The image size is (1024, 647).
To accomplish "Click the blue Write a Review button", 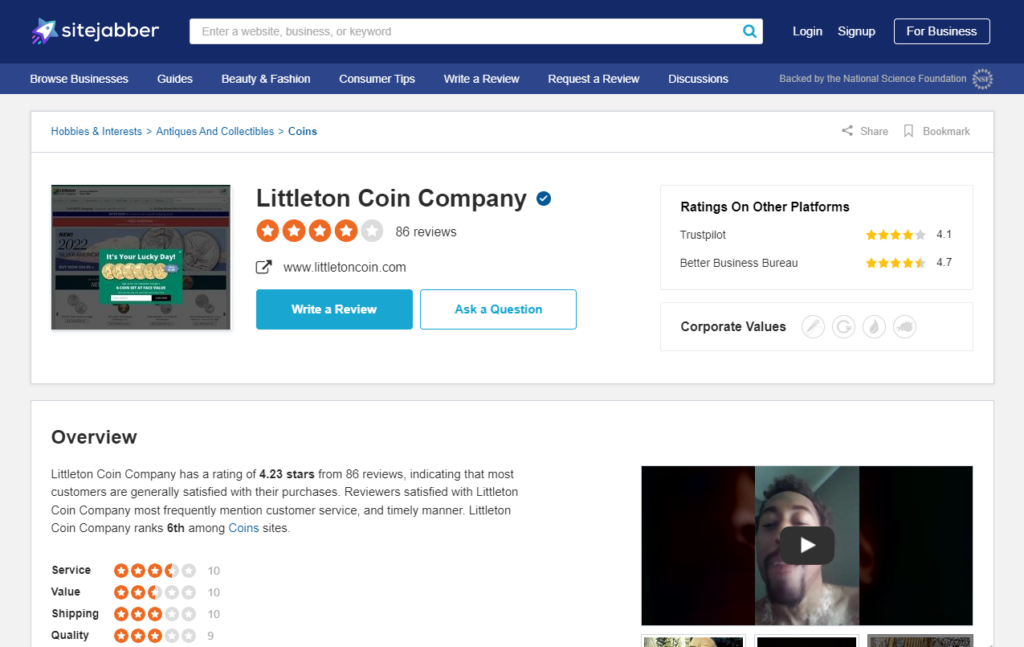I will (x=334, y=309).
